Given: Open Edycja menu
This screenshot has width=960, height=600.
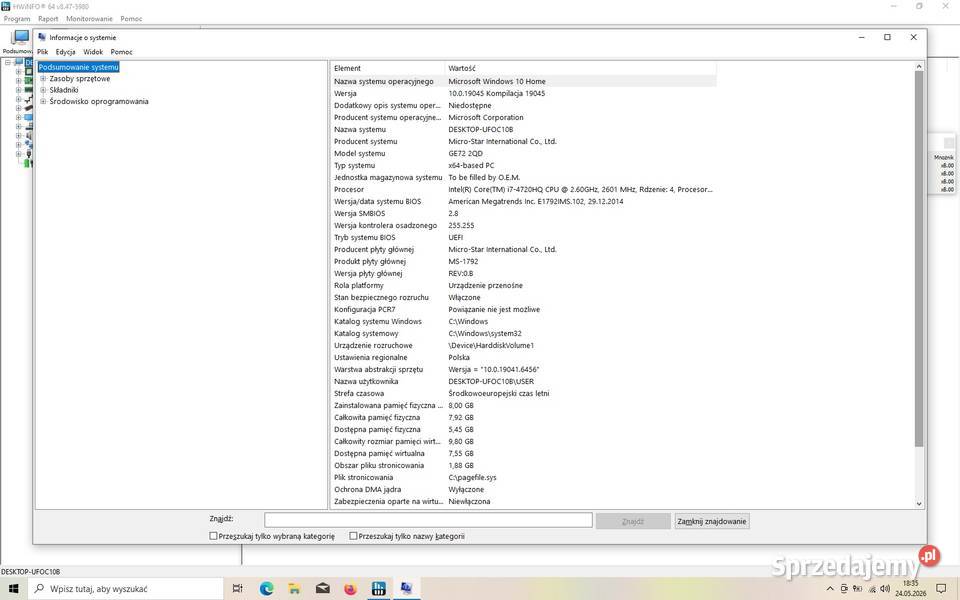Looking at the screenshot, I should (66, 52).
